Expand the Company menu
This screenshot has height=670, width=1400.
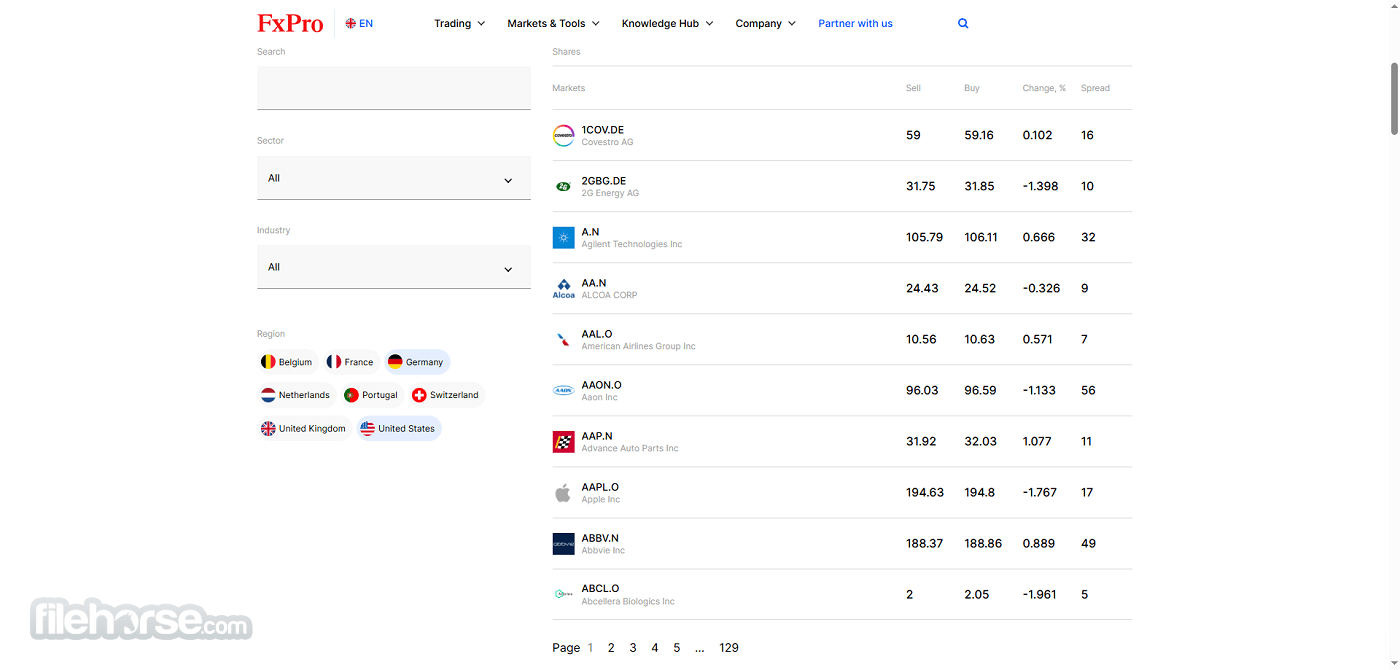coord(766,23)
